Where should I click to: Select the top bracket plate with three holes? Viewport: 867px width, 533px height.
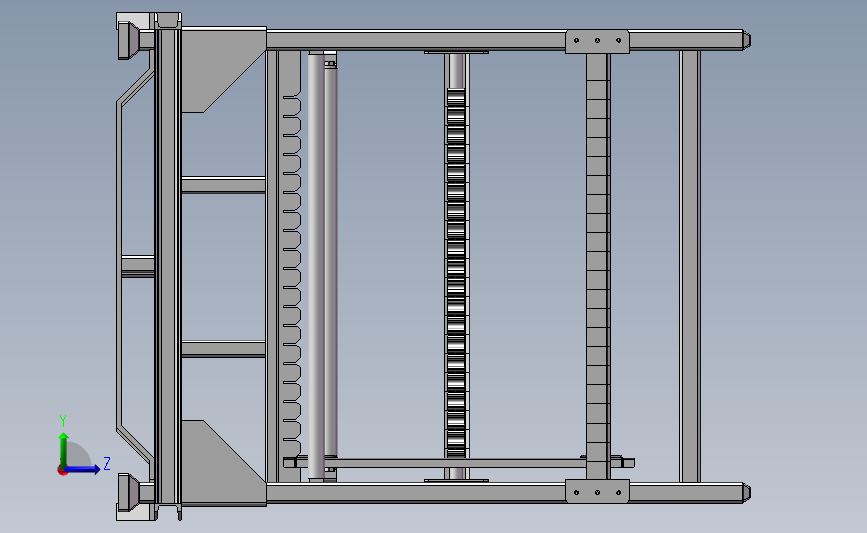(597, 41)
